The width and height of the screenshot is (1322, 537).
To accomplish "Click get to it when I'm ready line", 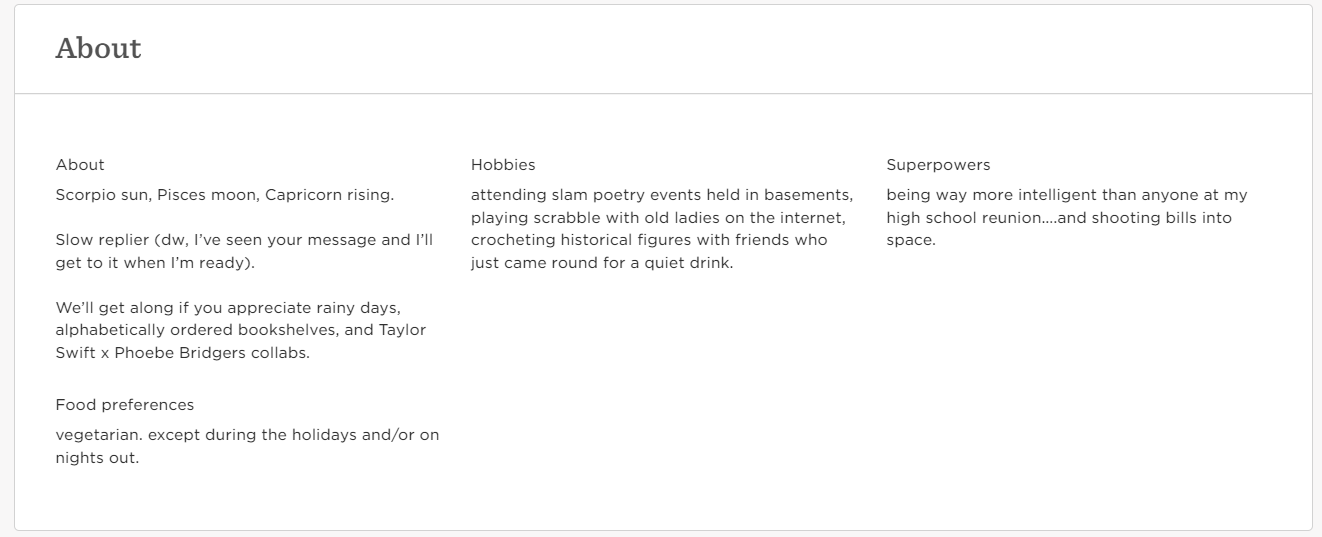I will (x=155, y=264).
